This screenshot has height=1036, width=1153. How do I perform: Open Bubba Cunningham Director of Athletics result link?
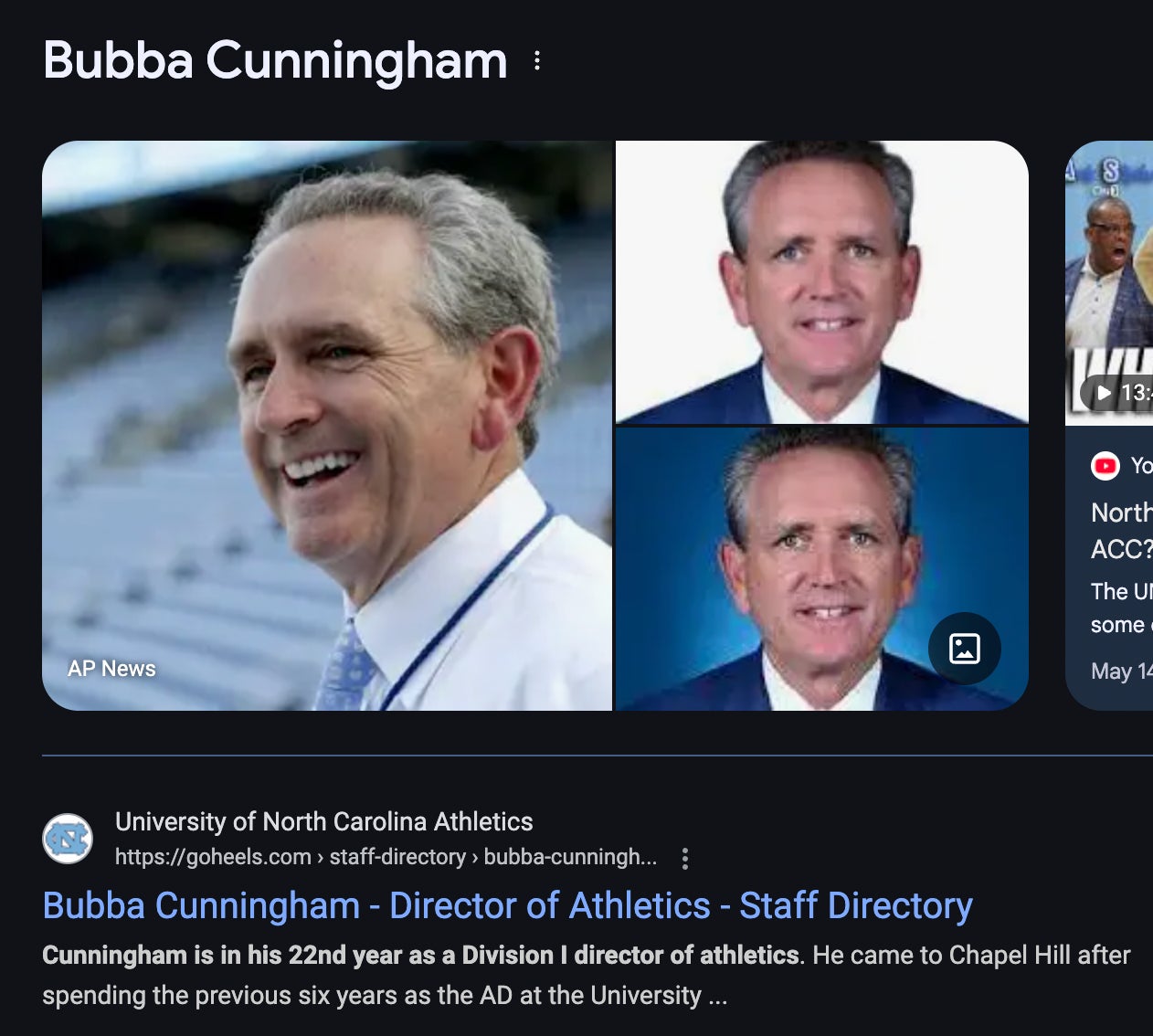[x=507, y=905]
